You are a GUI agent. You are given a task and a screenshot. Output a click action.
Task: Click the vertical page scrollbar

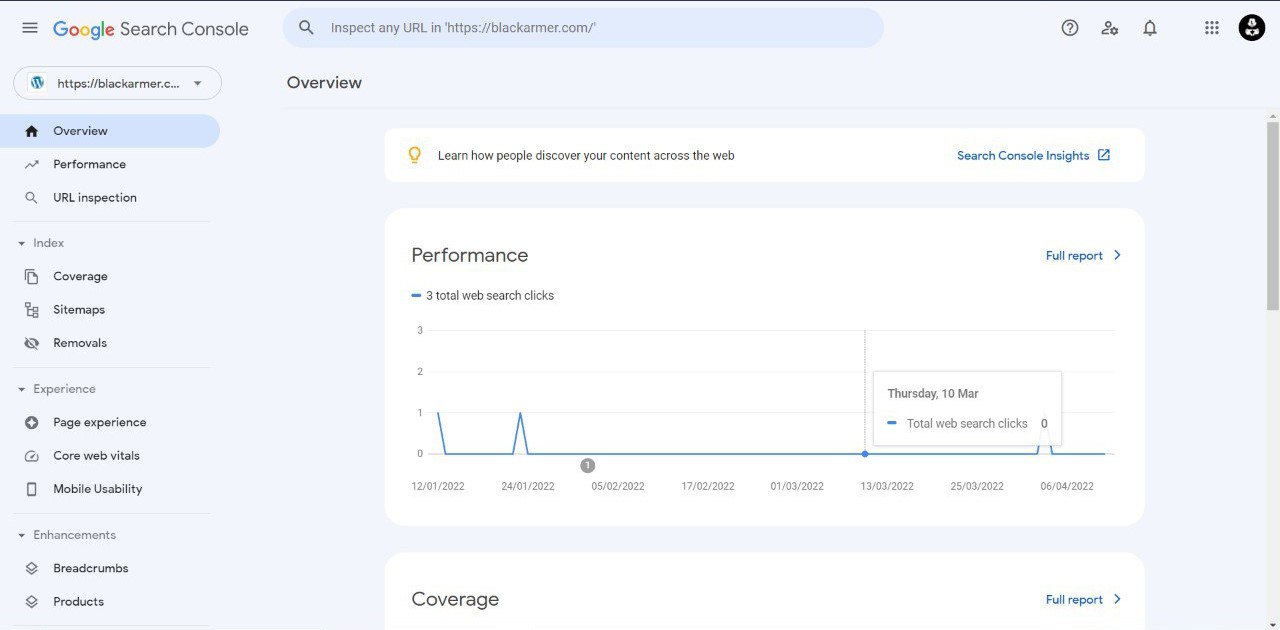[x=1272, y=215]
